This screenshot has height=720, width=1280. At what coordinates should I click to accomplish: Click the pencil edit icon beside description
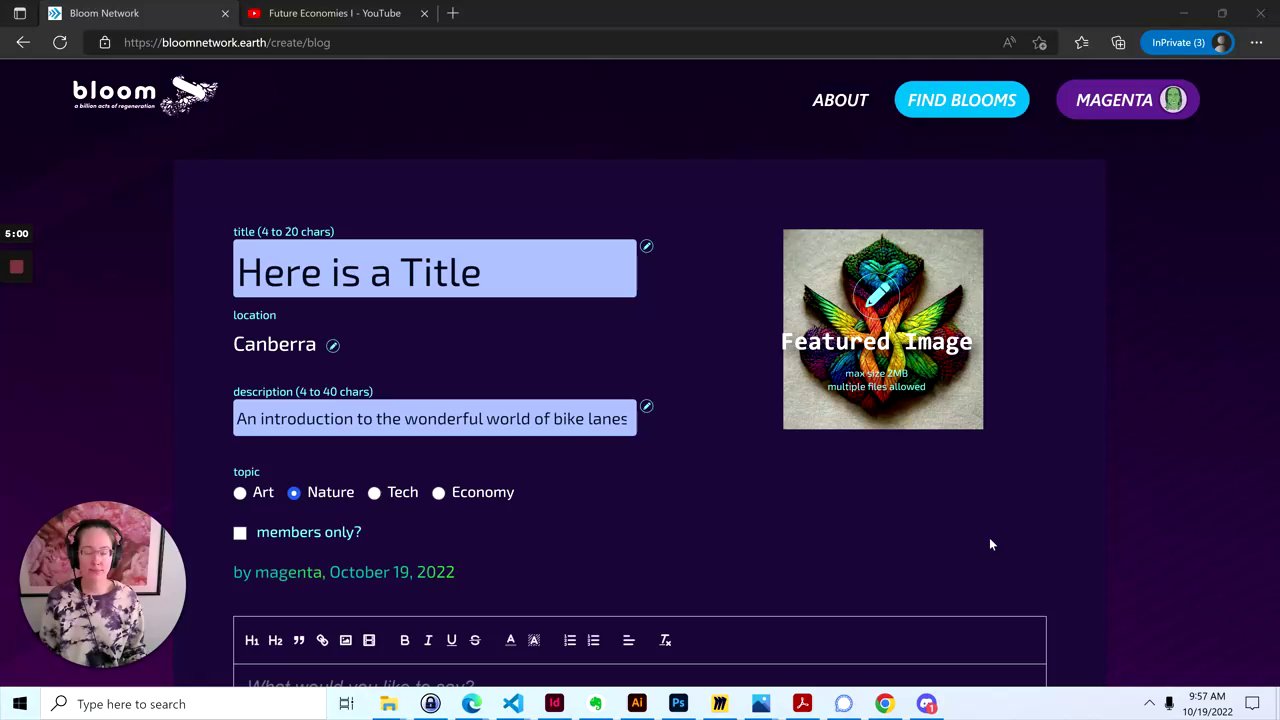[646, 406]
